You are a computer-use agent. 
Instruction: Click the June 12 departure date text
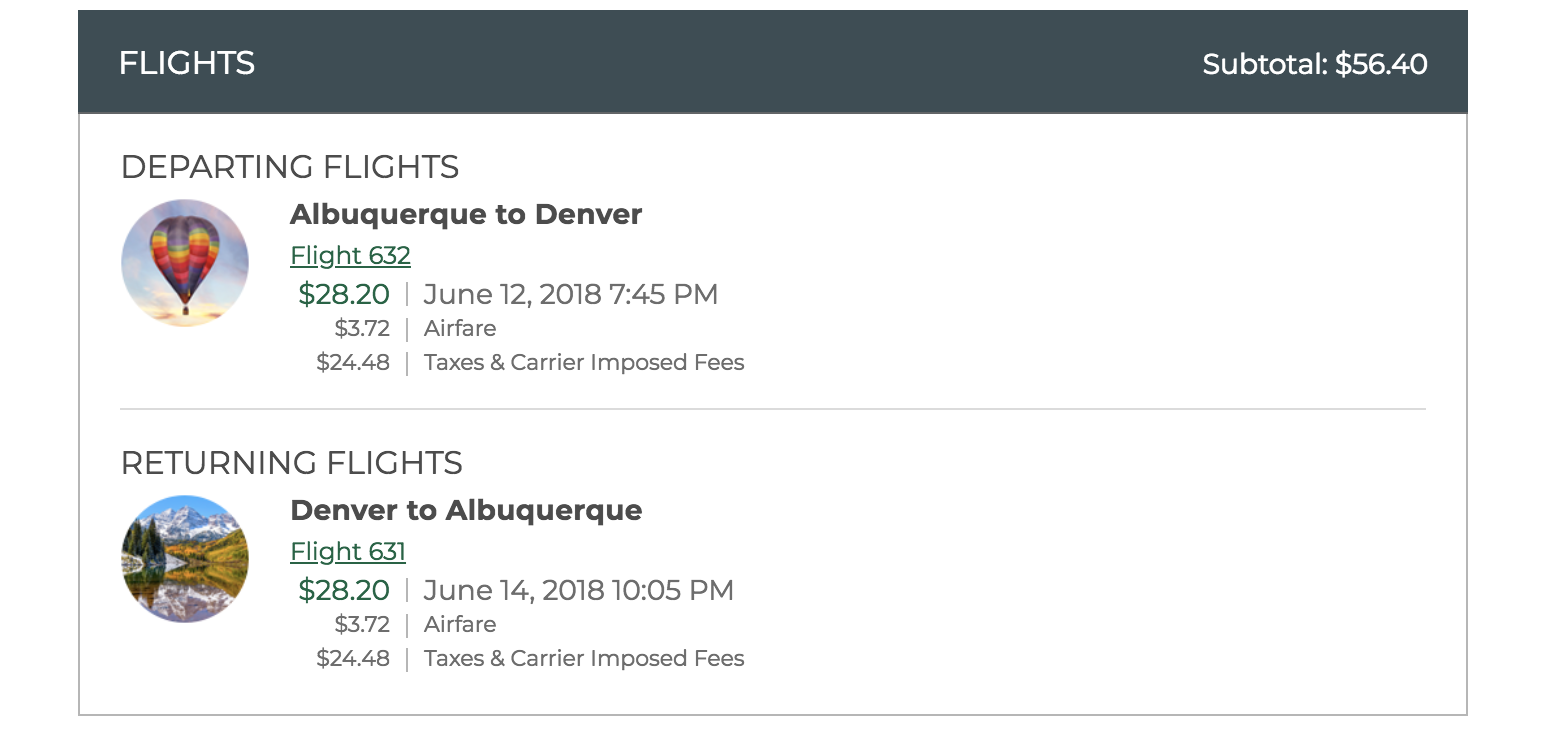coord(570,294)
